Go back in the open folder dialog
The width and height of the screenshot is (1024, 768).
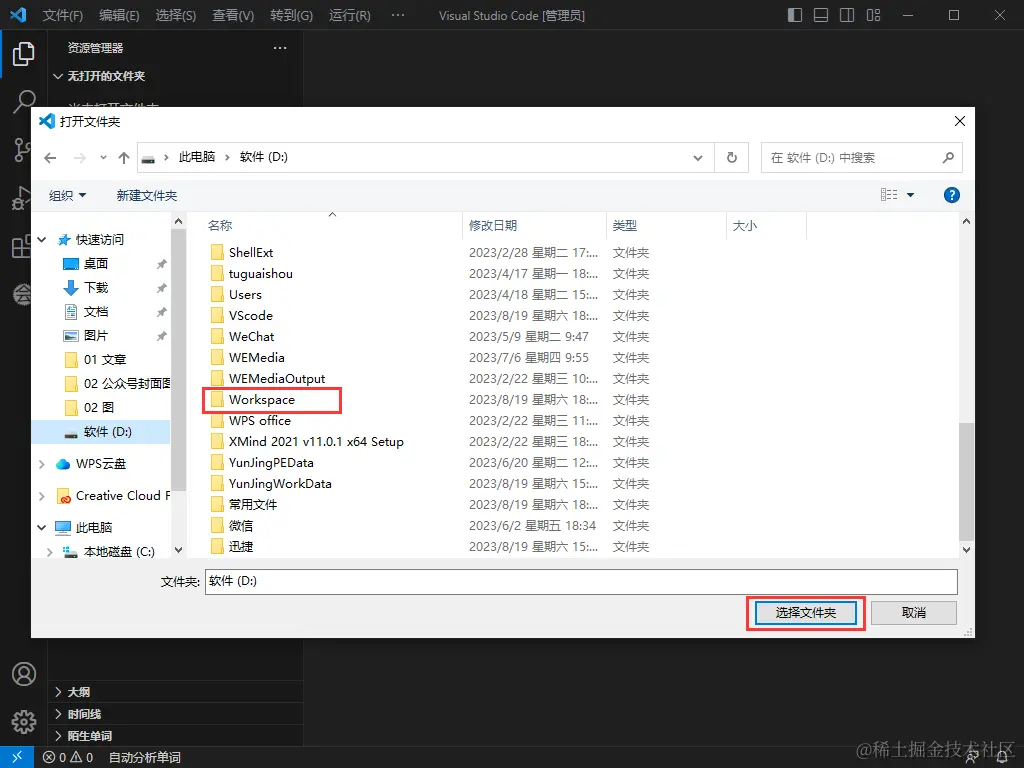coord(50,158)
